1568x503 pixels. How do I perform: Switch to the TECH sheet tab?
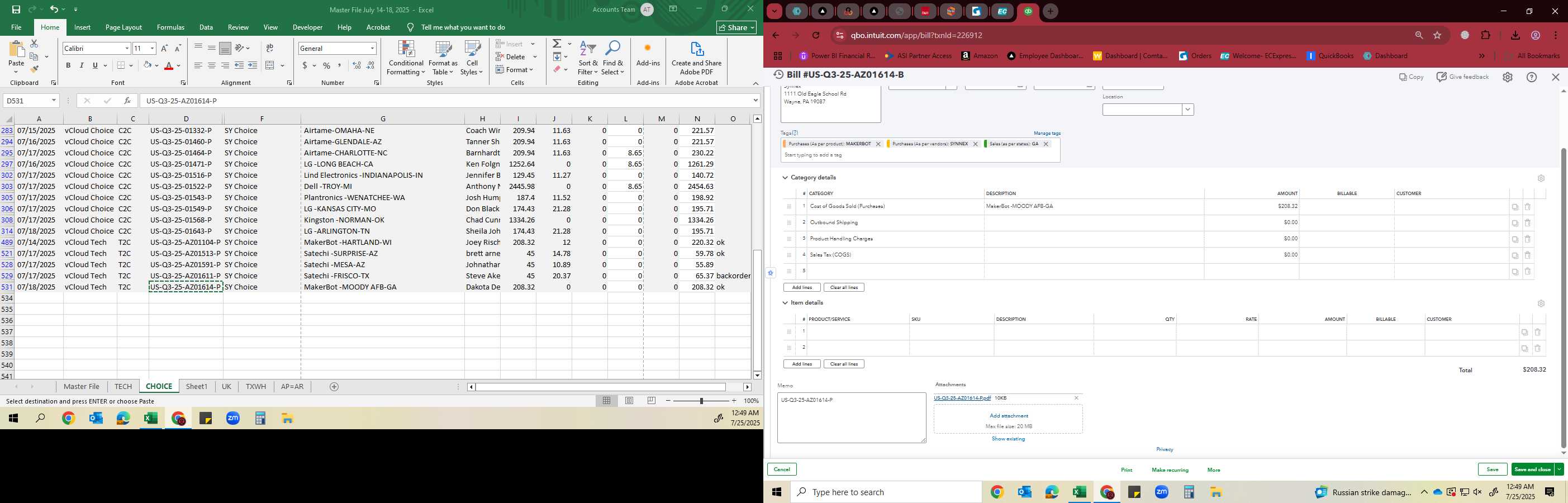click(x=123, y=387)
